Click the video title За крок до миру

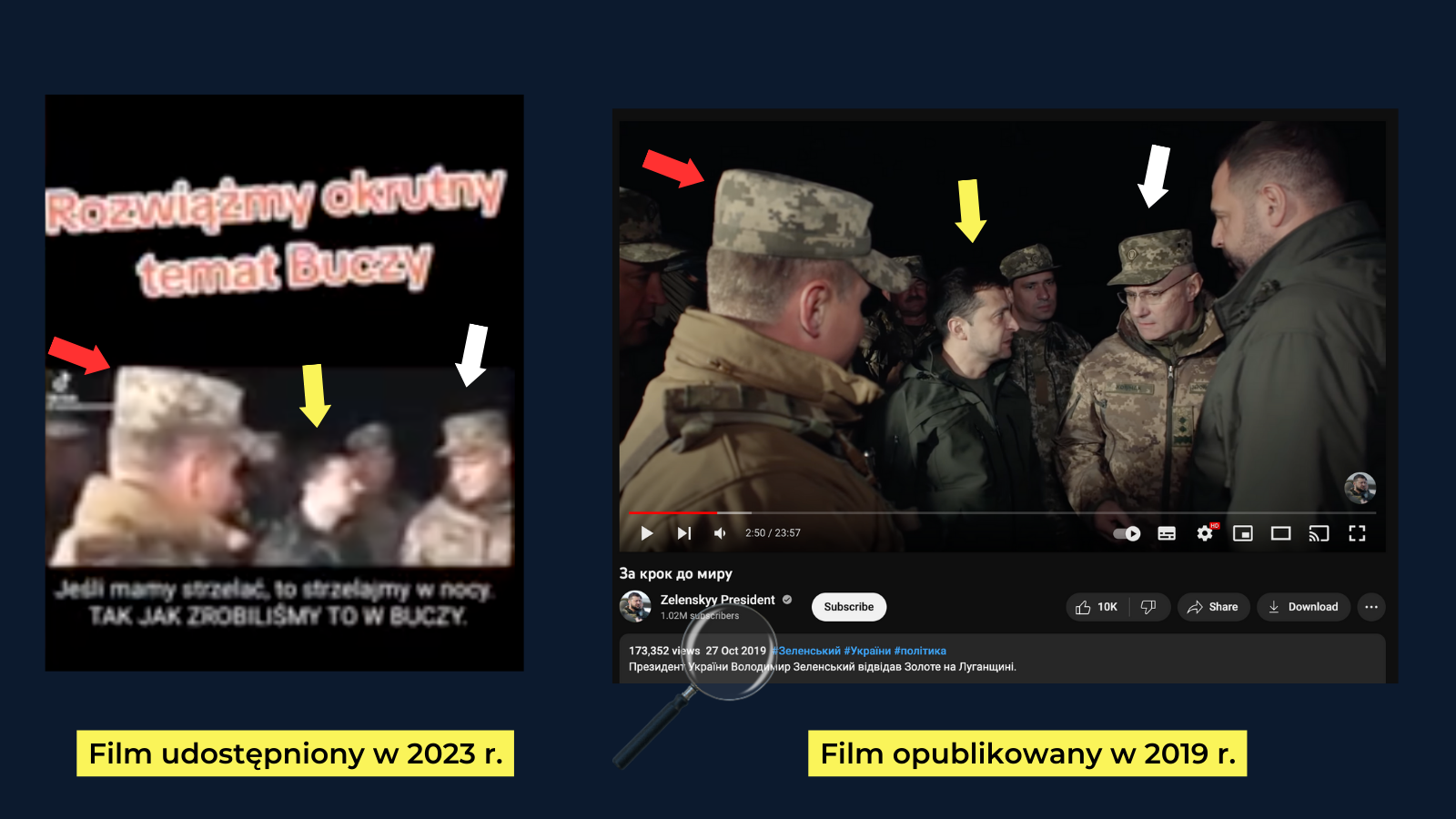pos(676,573)
